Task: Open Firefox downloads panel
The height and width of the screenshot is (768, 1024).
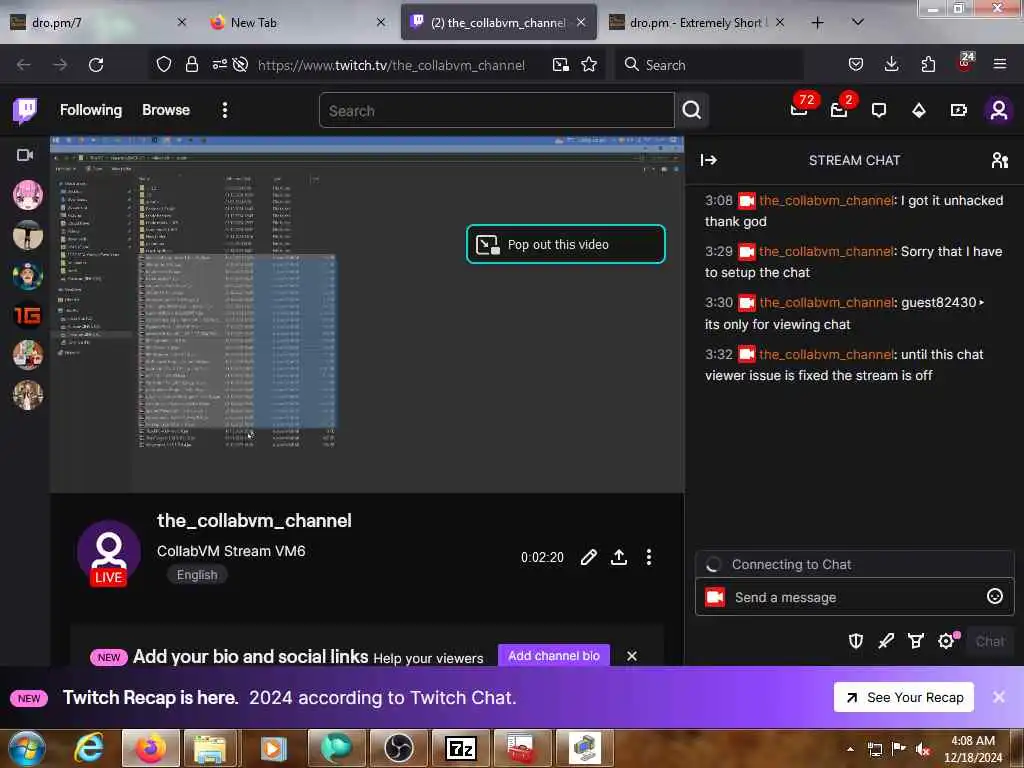Action: [891, 65]
